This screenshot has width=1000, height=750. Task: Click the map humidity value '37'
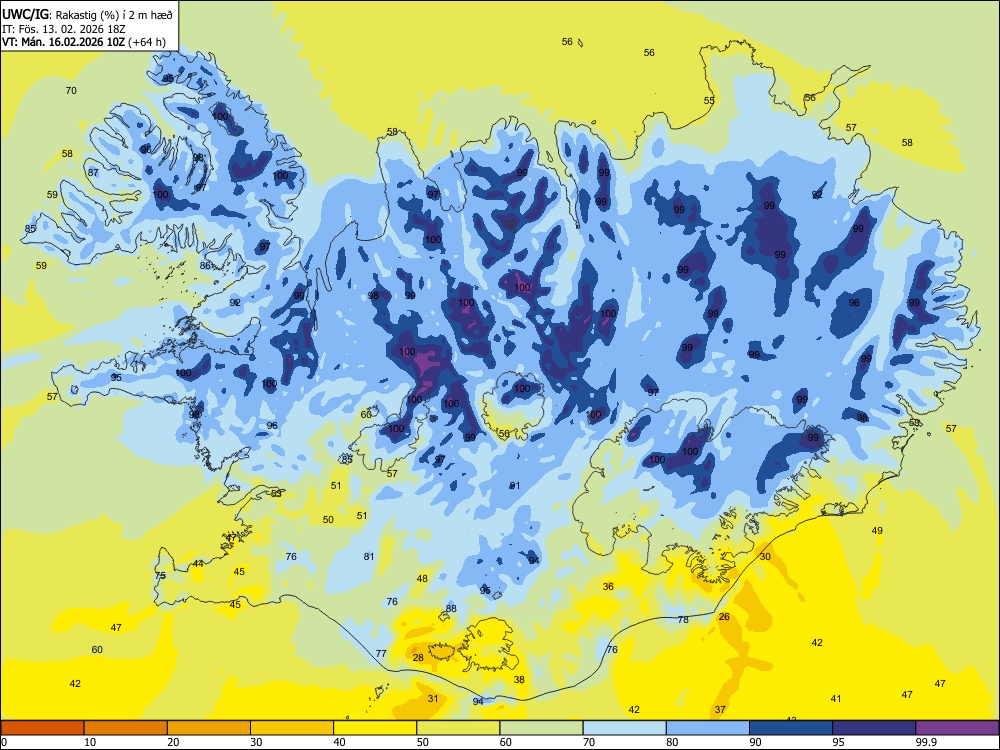(x=720, y=709)
